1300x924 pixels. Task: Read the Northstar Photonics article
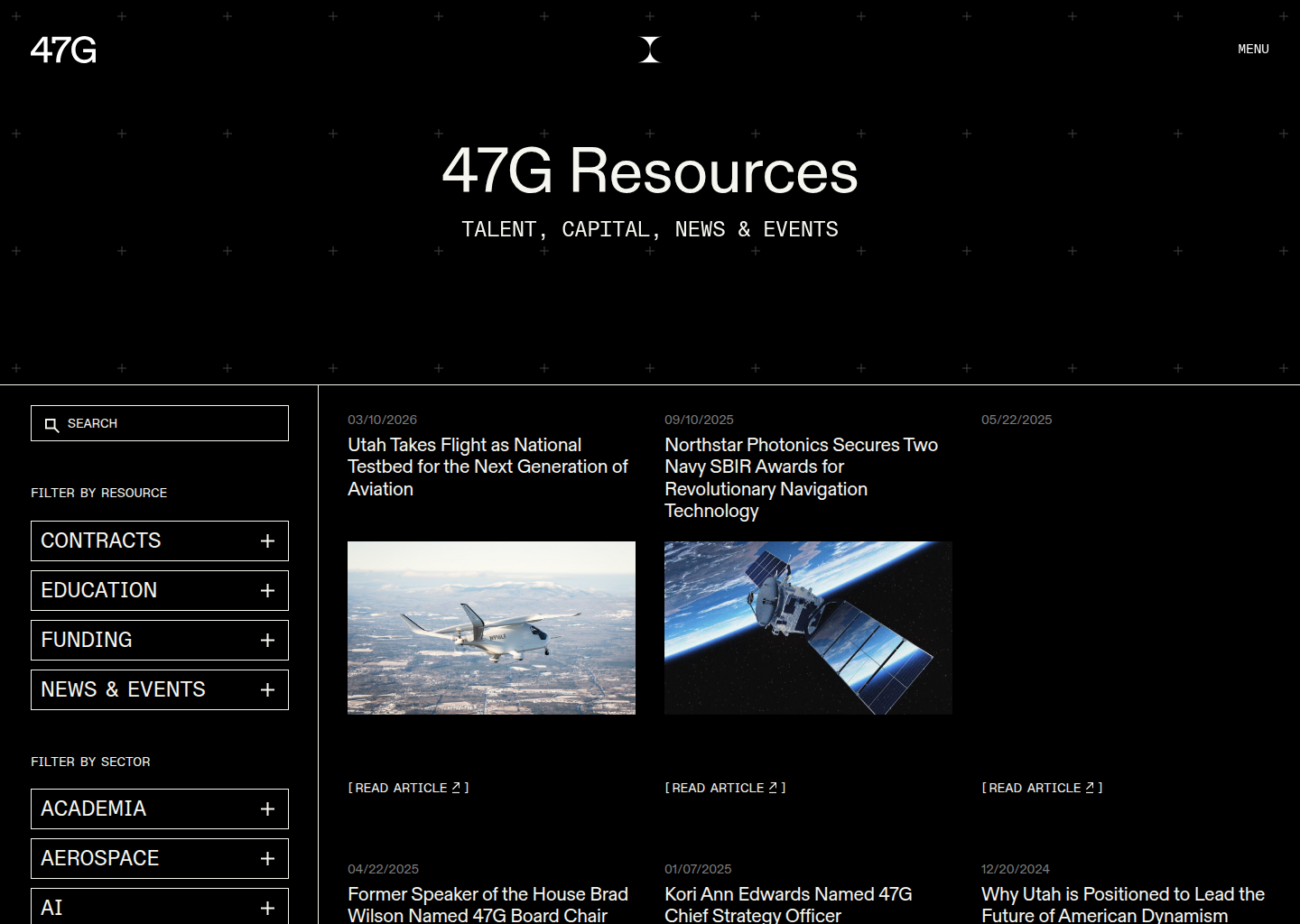click(725, 788)
